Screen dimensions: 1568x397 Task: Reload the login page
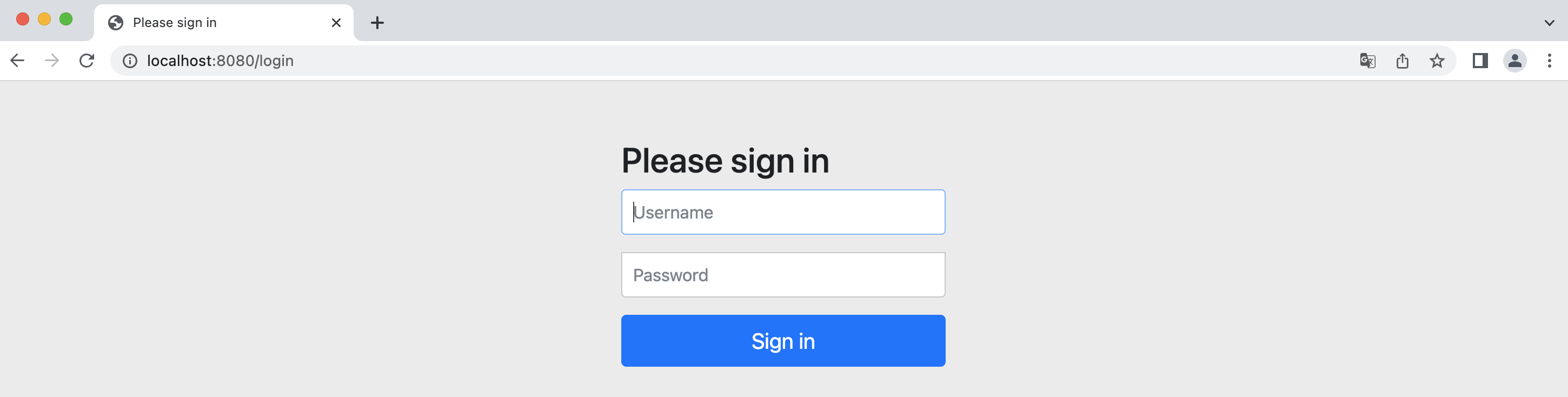pyautogui.click(x=87, y=60)
